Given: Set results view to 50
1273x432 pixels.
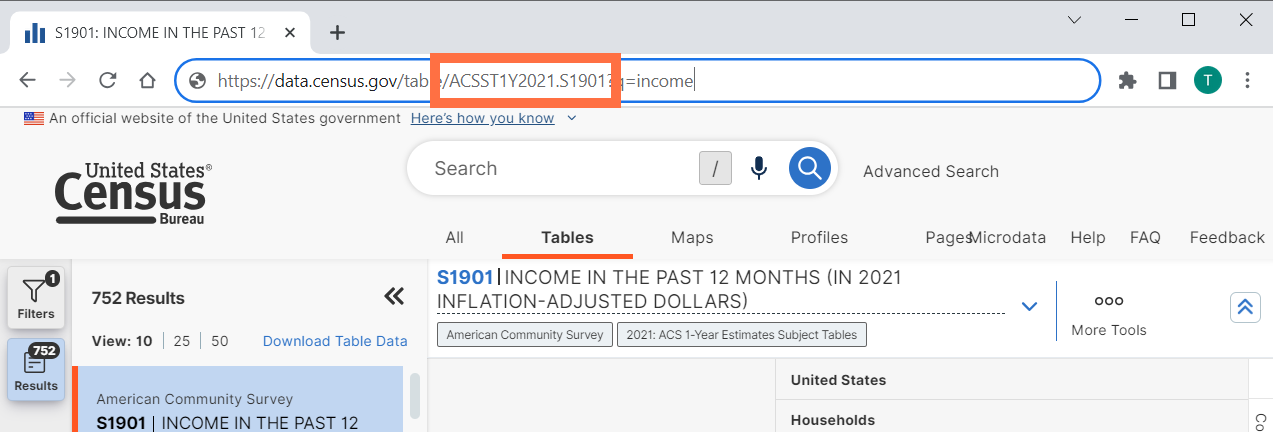Looking at the screenshot, I should [220, 341].
